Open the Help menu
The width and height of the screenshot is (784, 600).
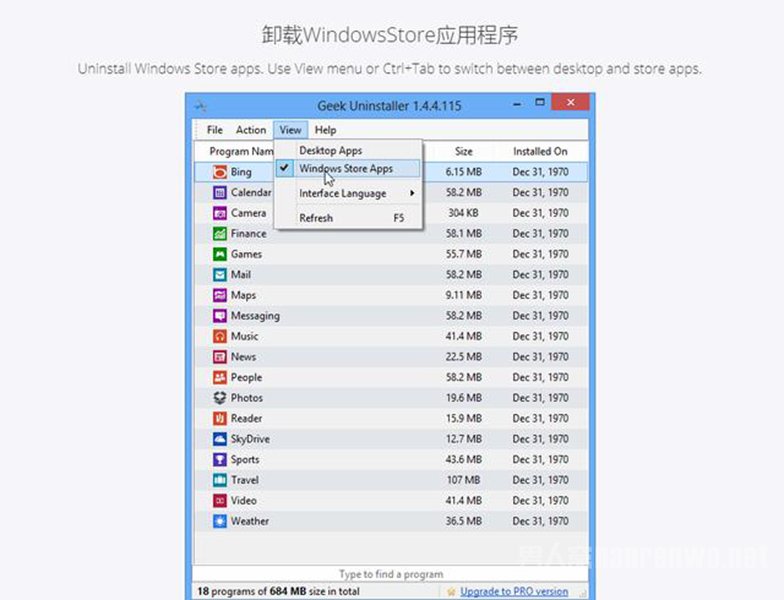(x=325, y=130)
